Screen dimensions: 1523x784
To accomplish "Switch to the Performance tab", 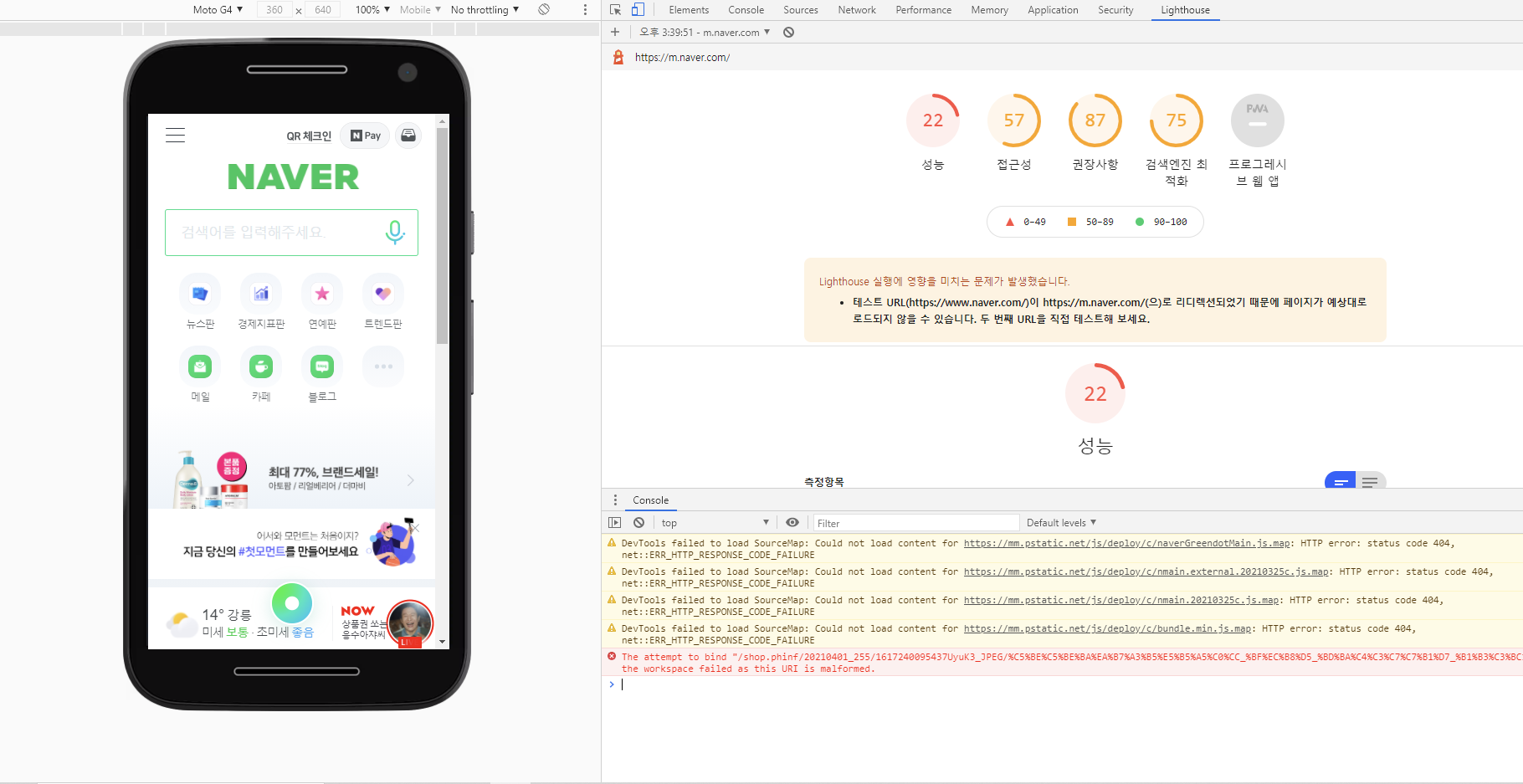I will [924, 10].
